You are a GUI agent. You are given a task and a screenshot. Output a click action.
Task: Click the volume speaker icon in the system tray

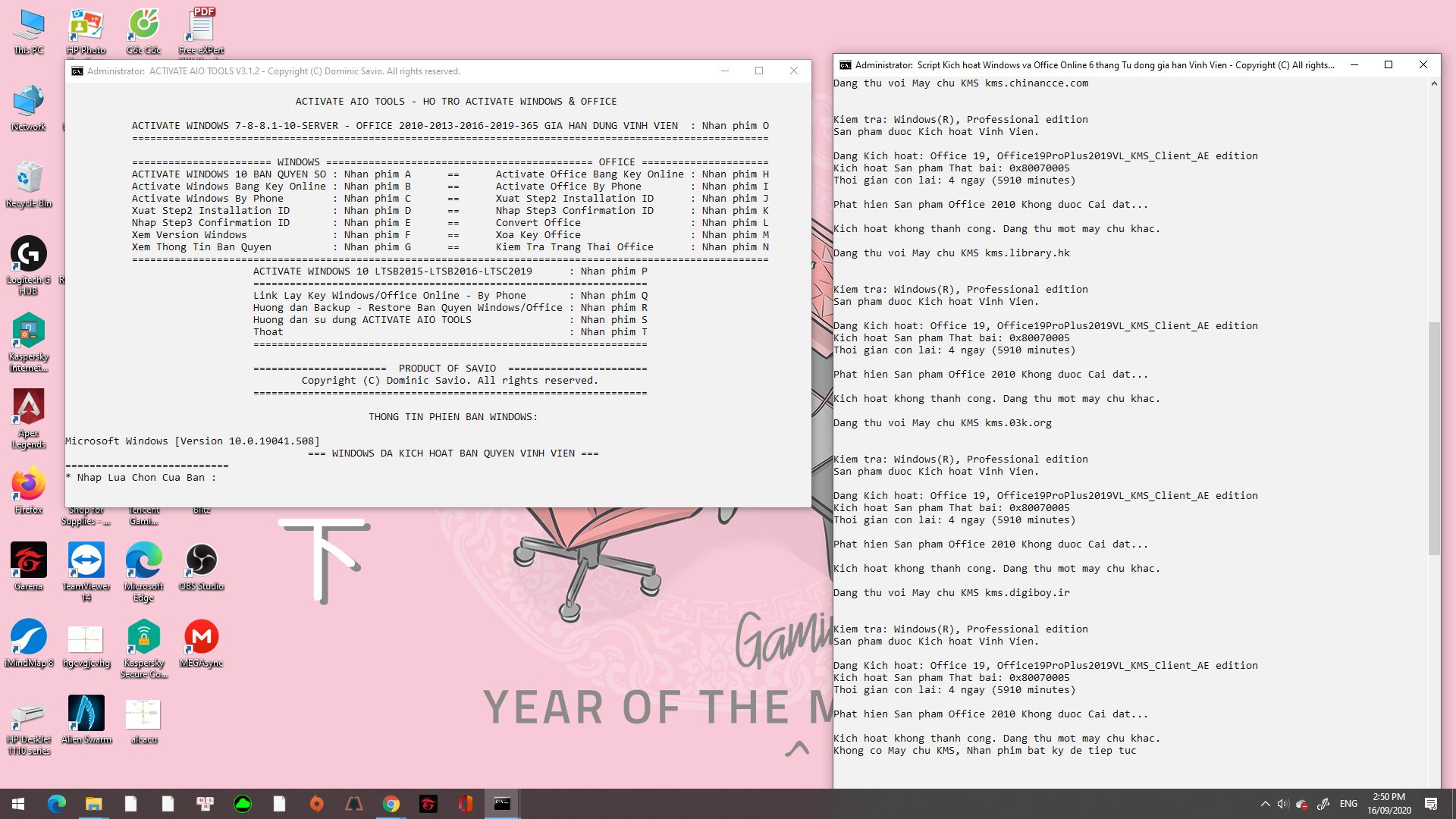coord(1282,804)
